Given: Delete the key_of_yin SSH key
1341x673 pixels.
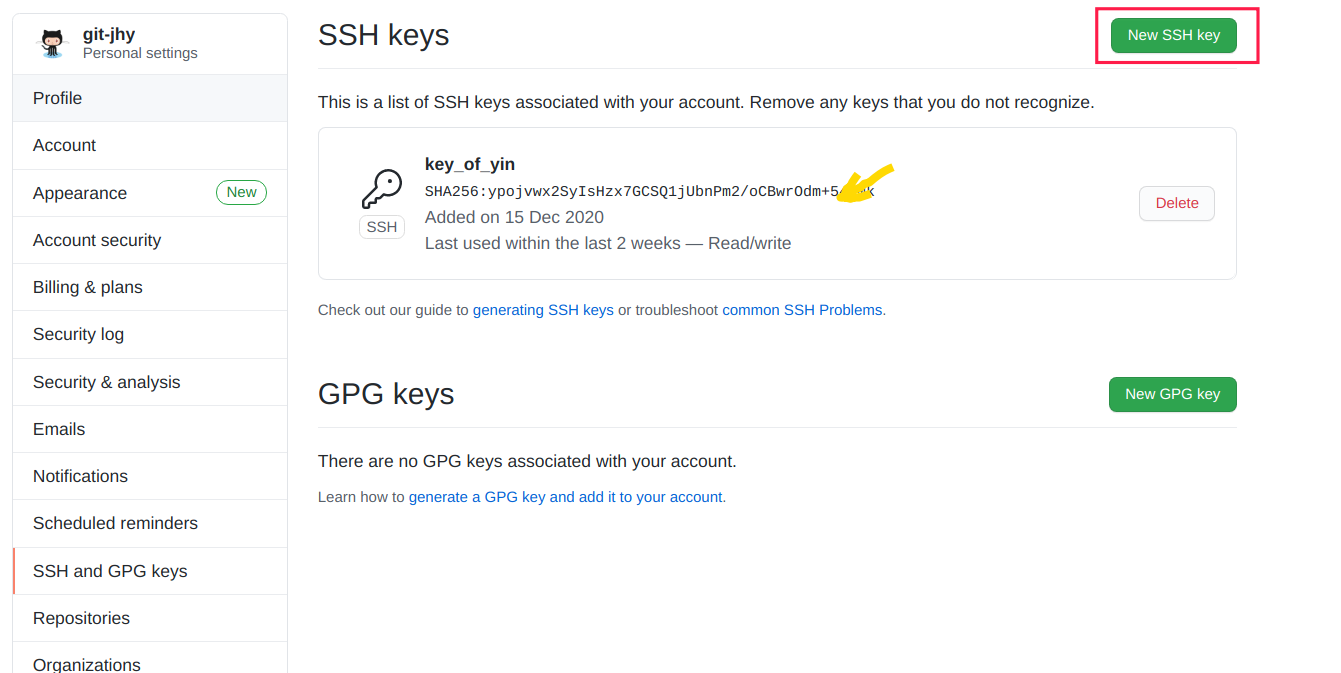Looking at the screenshot, I should (x=1177, y=203).
